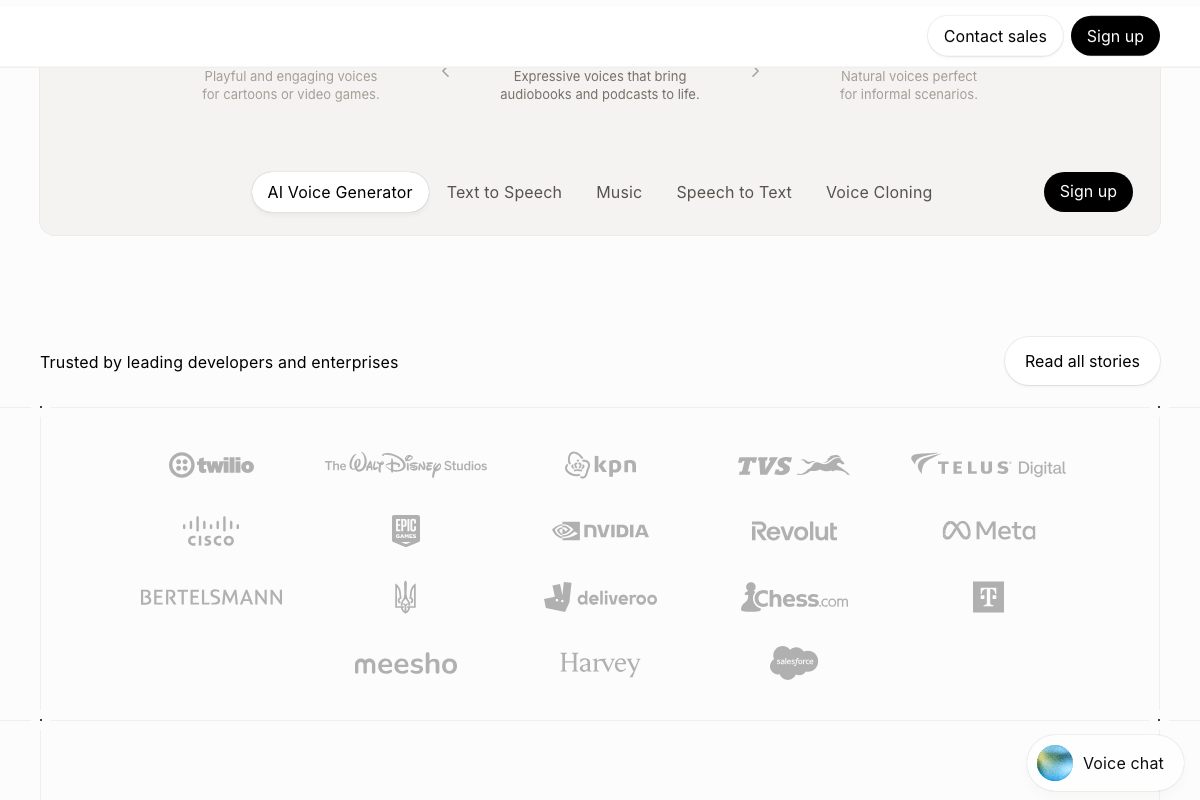The width and height of the screenshot is (1200, 800).
Task: Go to previous voice category arrow
Action: click(445, 72)
